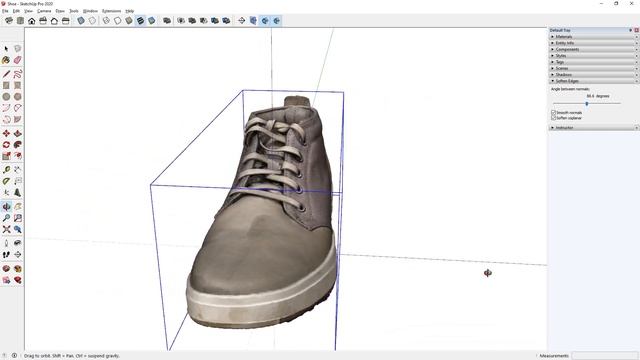Choose the Move tool with red arrows
Viewport: 640px width, 360px height.
(x=6, y=133)
